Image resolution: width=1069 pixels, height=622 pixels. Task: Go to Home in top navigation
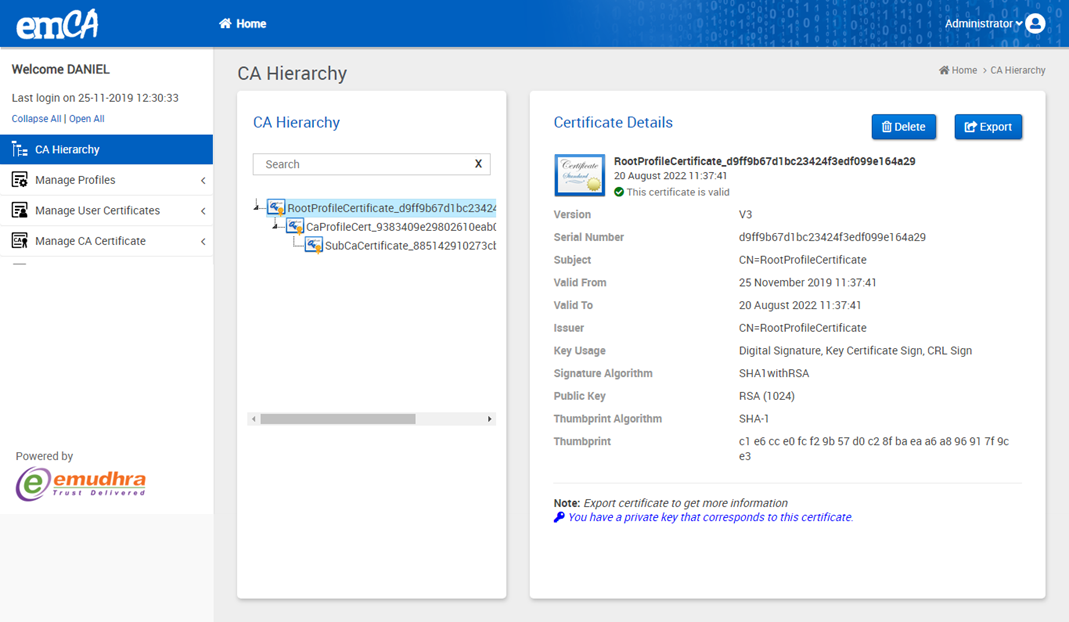[243, 24]
